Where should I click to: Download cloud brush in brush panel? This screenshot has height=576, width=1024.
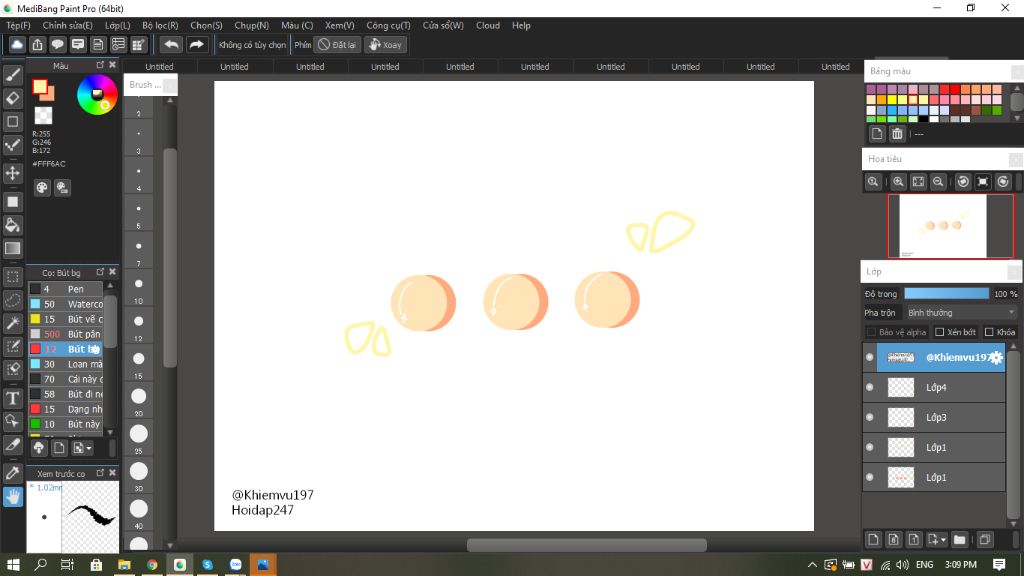click(39, 448)
